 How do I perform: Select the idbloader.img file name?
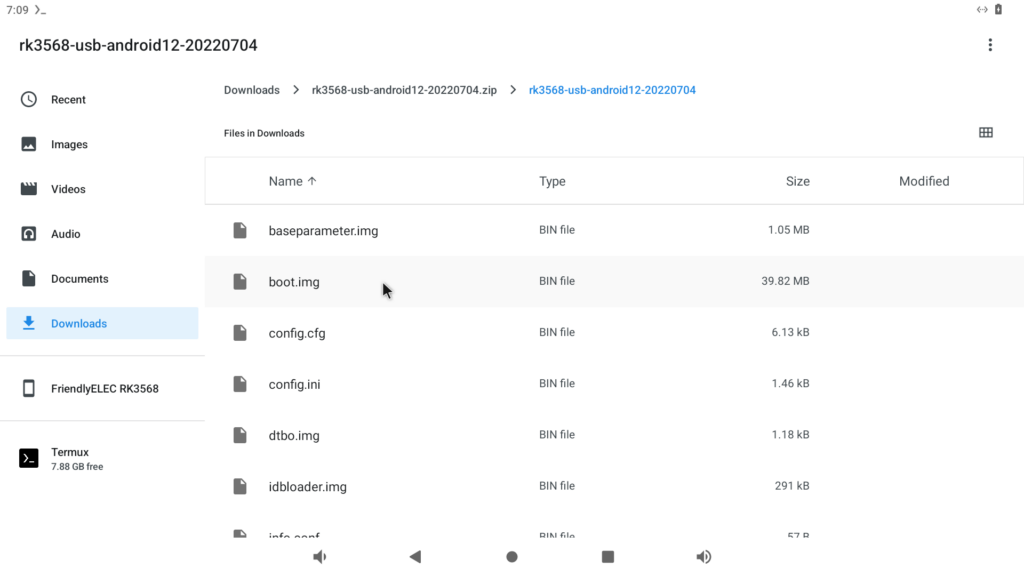click(x=308, y=487)
